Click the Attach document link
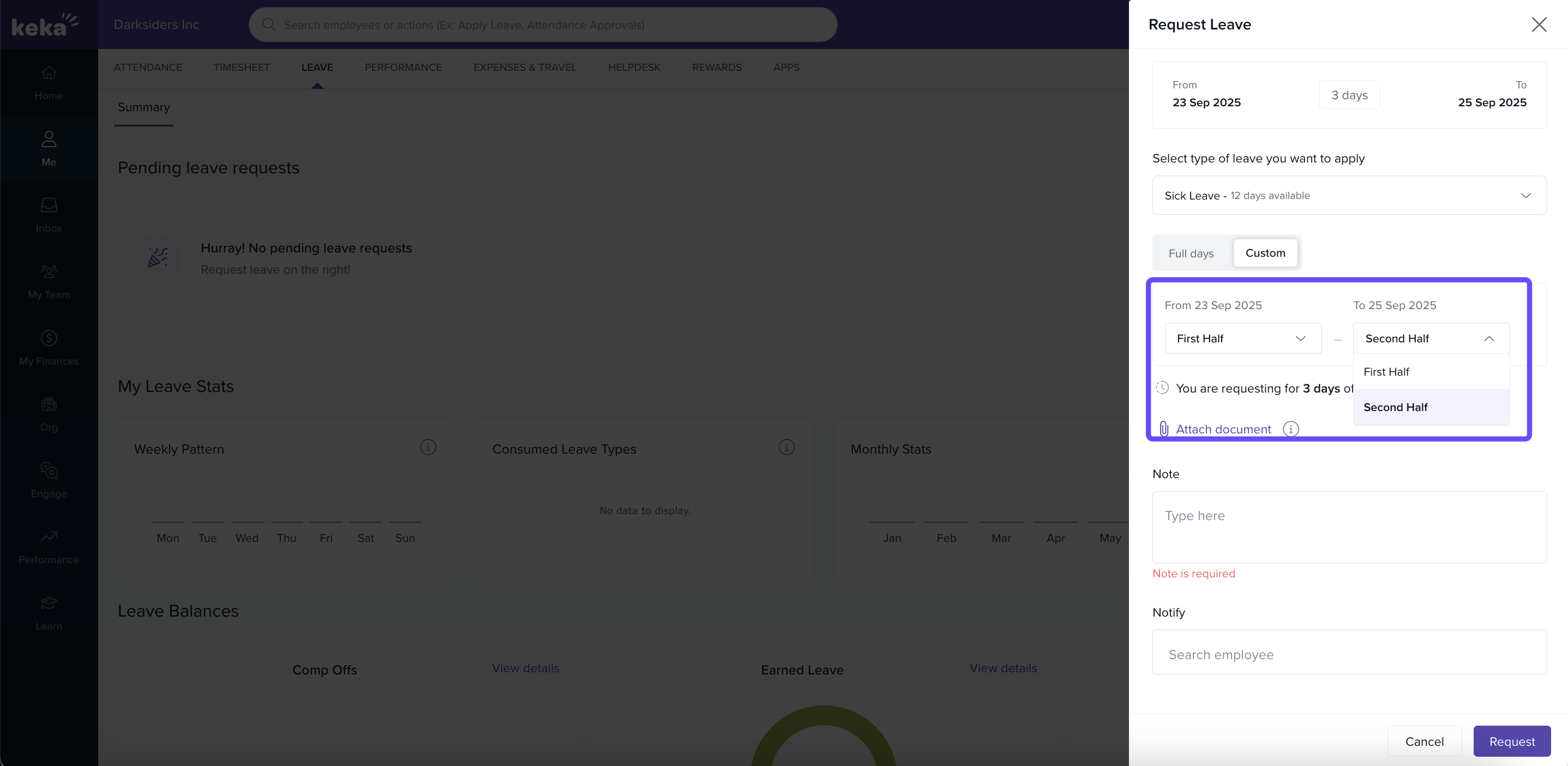 (x=1222, y=429)
